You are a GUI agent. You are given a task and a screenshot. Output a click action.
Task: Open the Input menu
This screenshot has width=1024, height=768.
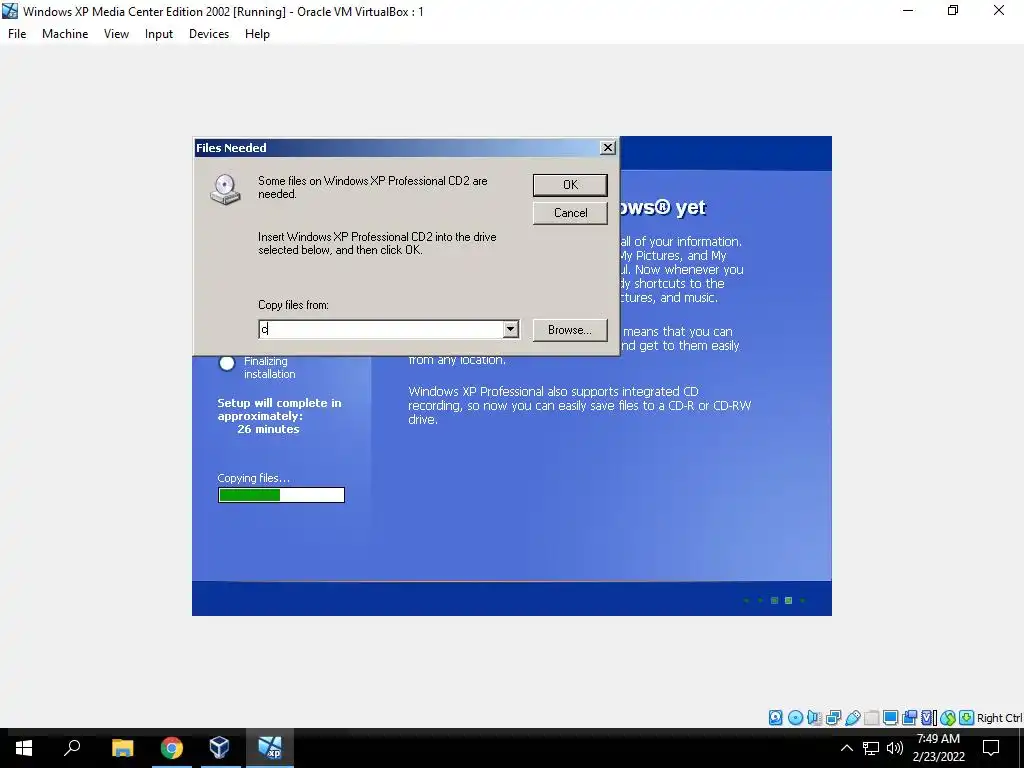coord(159,34)
